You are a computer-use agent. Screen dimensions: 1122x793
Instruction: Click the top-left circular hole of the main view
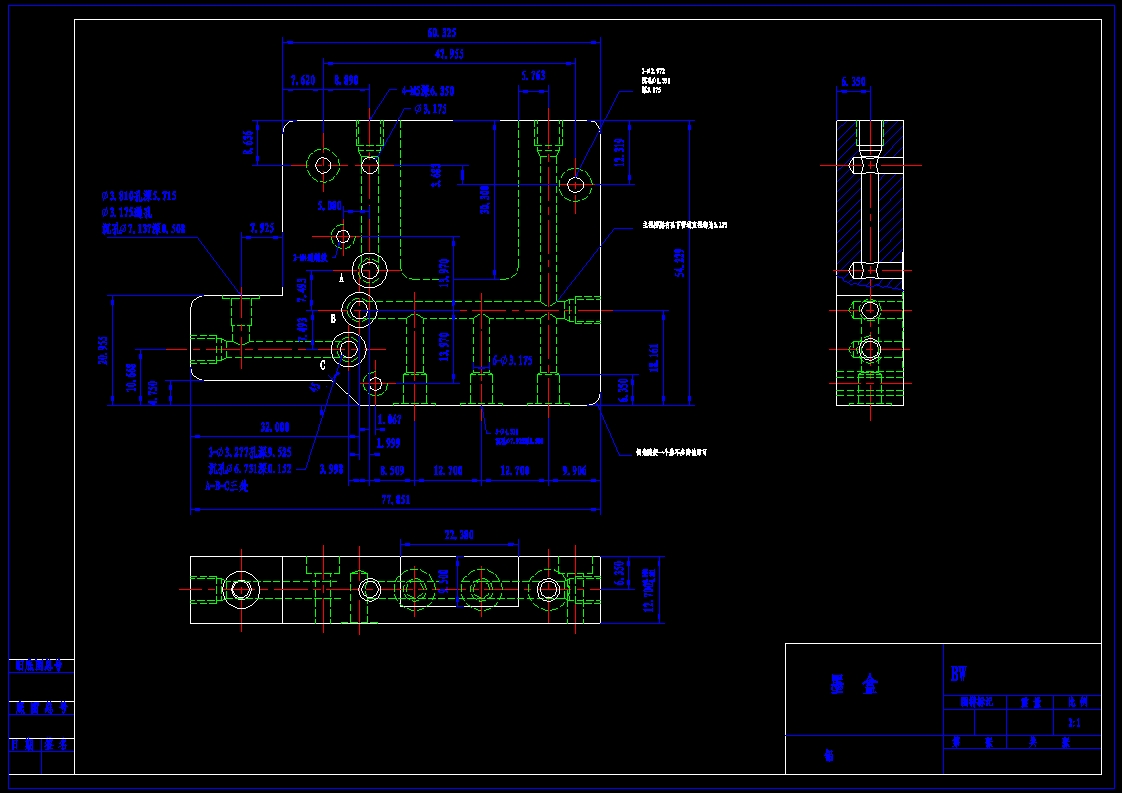(x=324, y=163)
